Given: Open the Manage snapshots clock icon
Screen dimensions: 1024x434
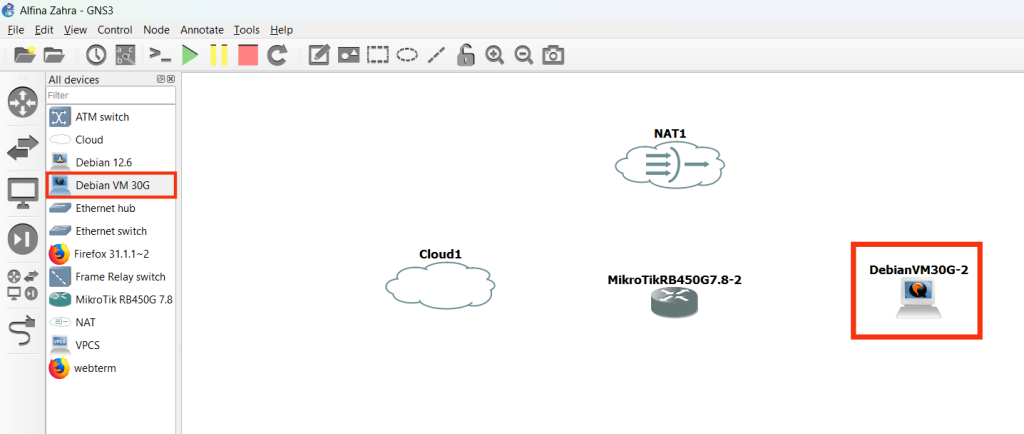Looking at the screenshot, I should click(96, 55).
